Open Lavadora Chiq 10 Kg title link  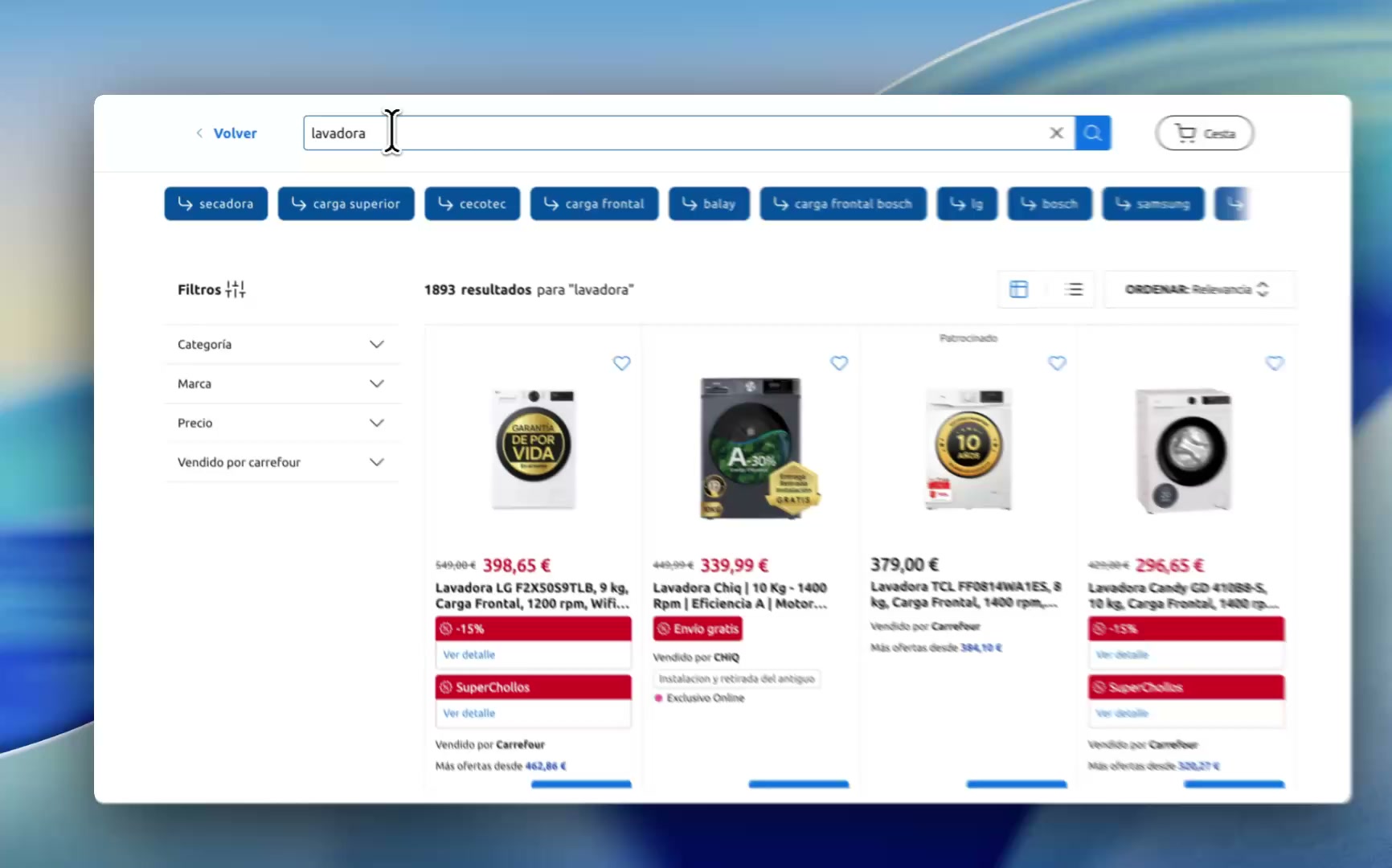click(740, 596)
